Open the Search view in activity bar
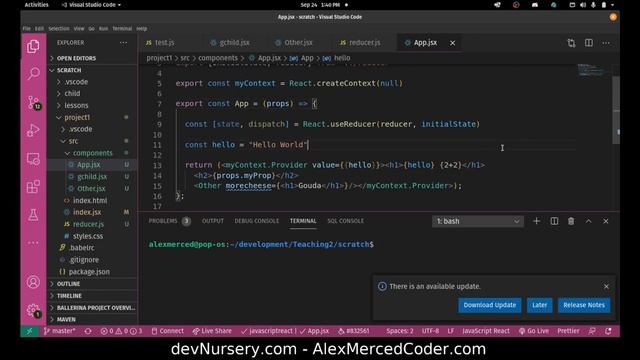This screenshot has width=640, height=360. point(33,74)
